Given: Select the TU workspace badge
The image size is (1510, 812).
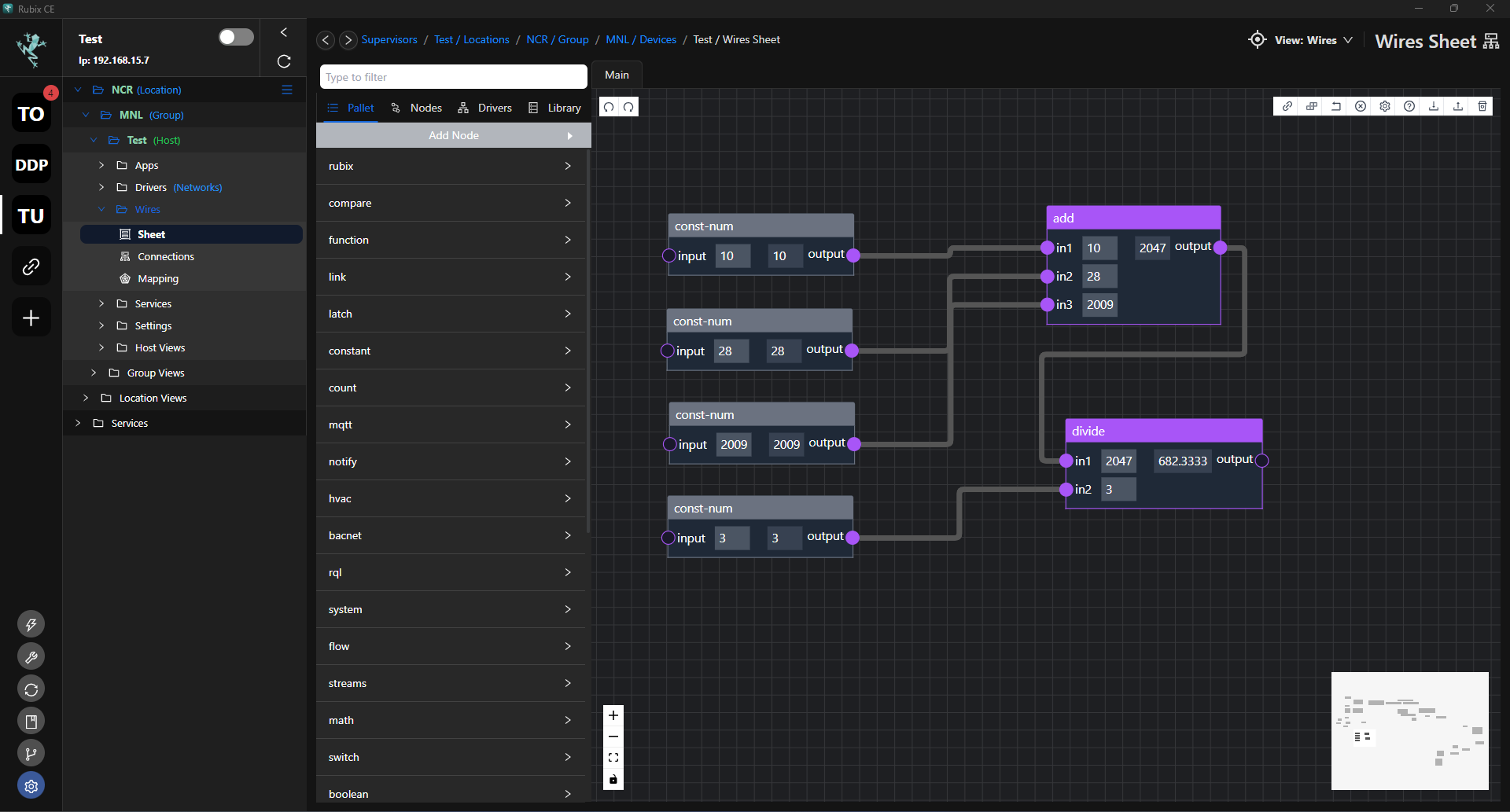Looking at the screenshot, I should (31, 216).
